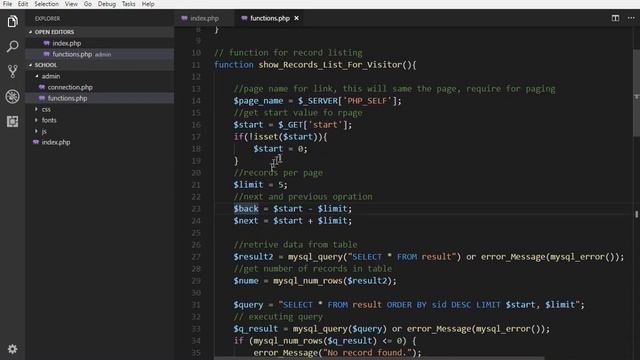Click the $next variable on line 24
The image size is (640, 360).
coord(246,221)
